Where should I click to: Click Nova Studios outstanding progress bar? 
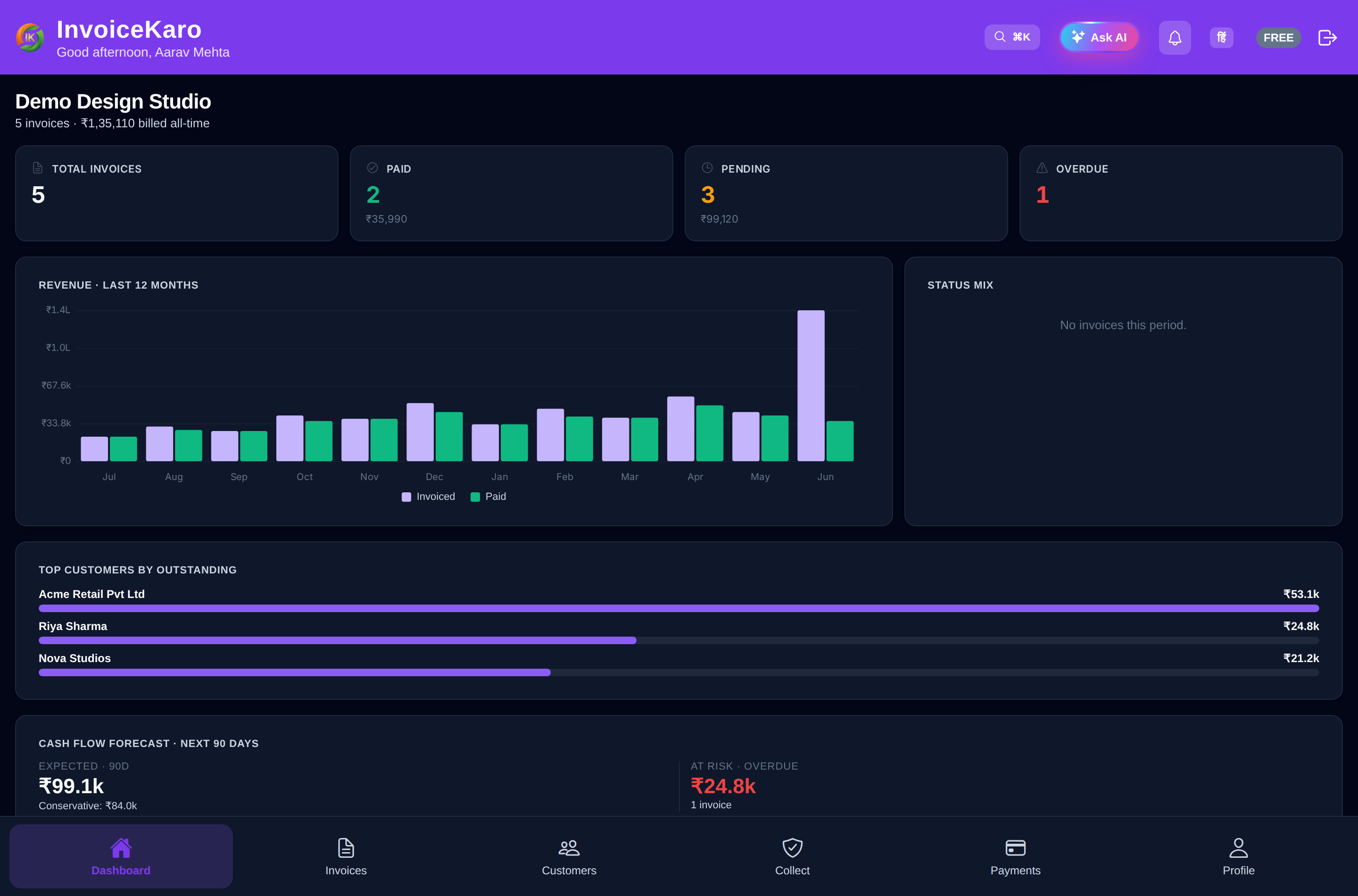point(679,672)
